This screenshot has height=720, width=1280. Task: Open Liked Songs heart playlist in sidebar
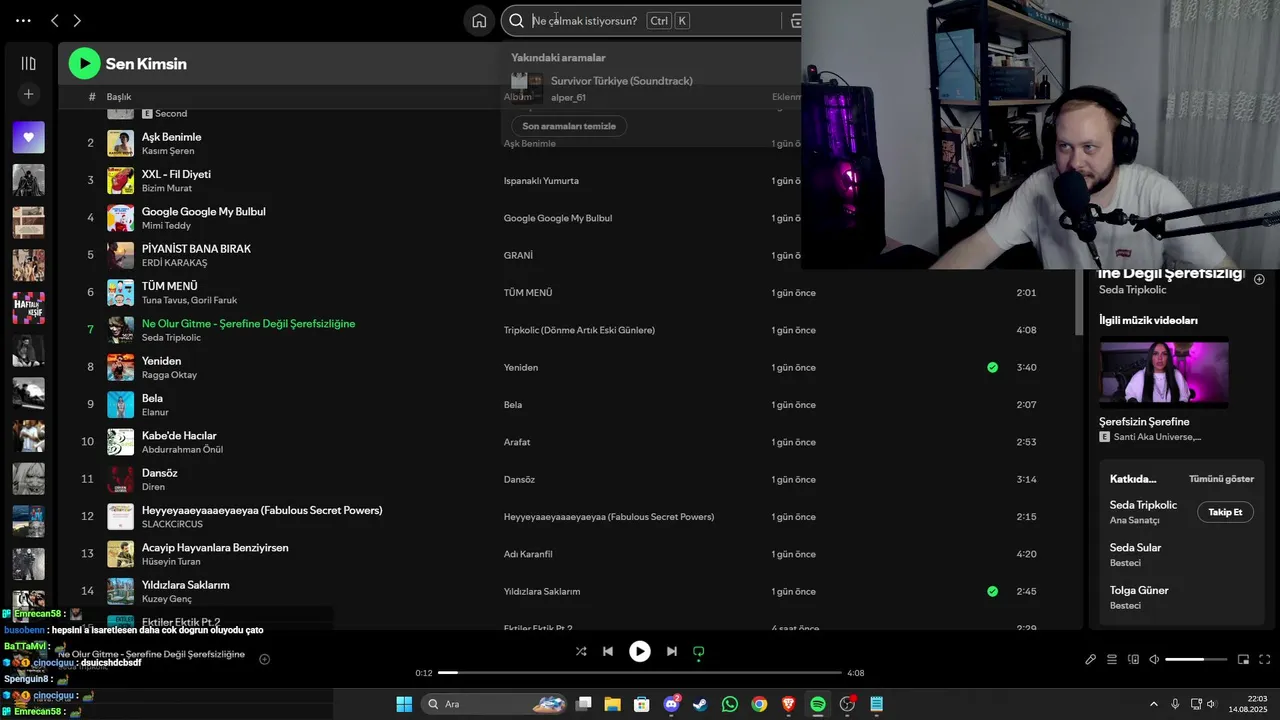[28, 137]
